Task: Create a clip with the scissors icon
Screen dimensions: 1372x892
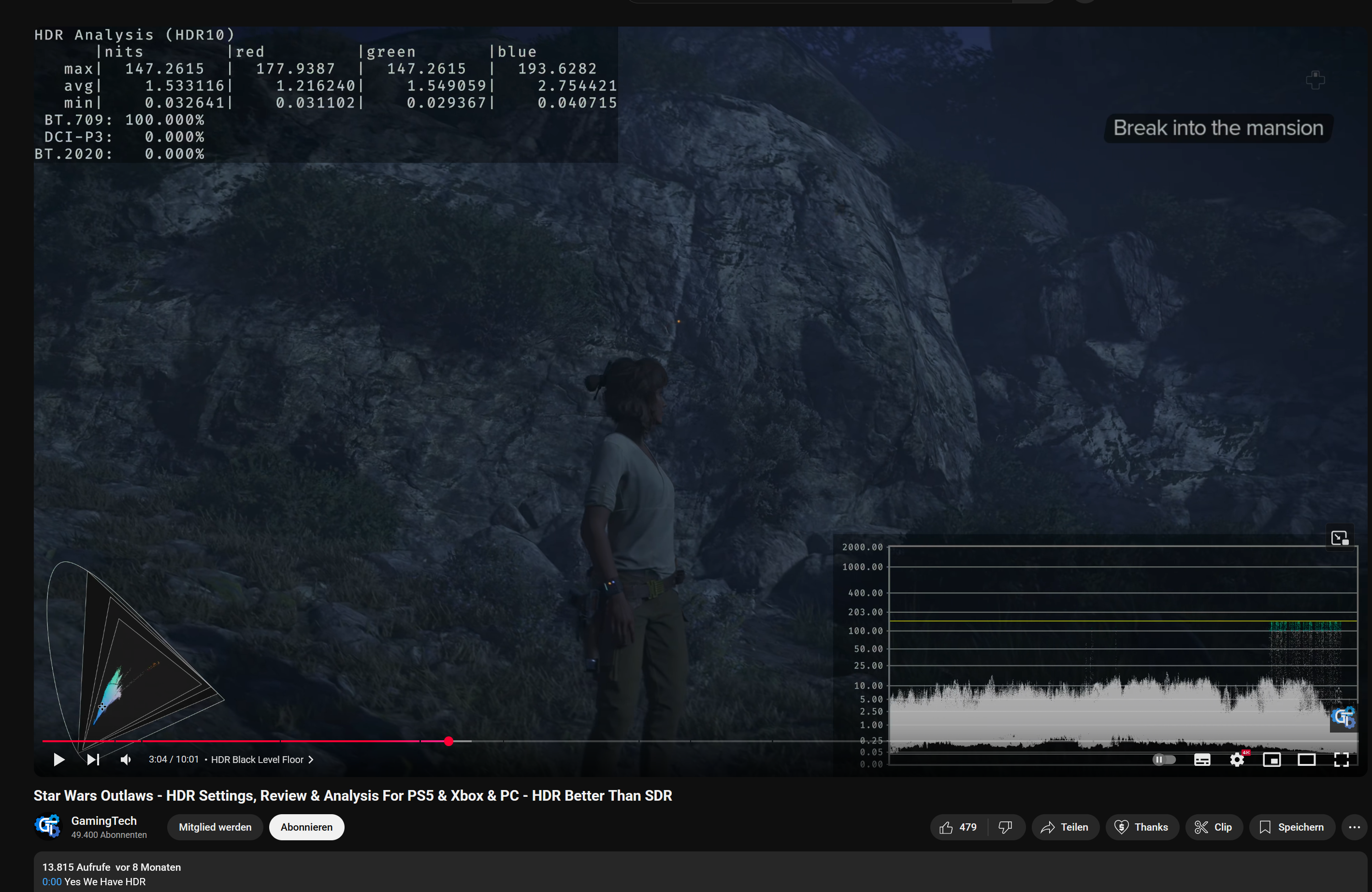Action: click(x=1213, y=827)
